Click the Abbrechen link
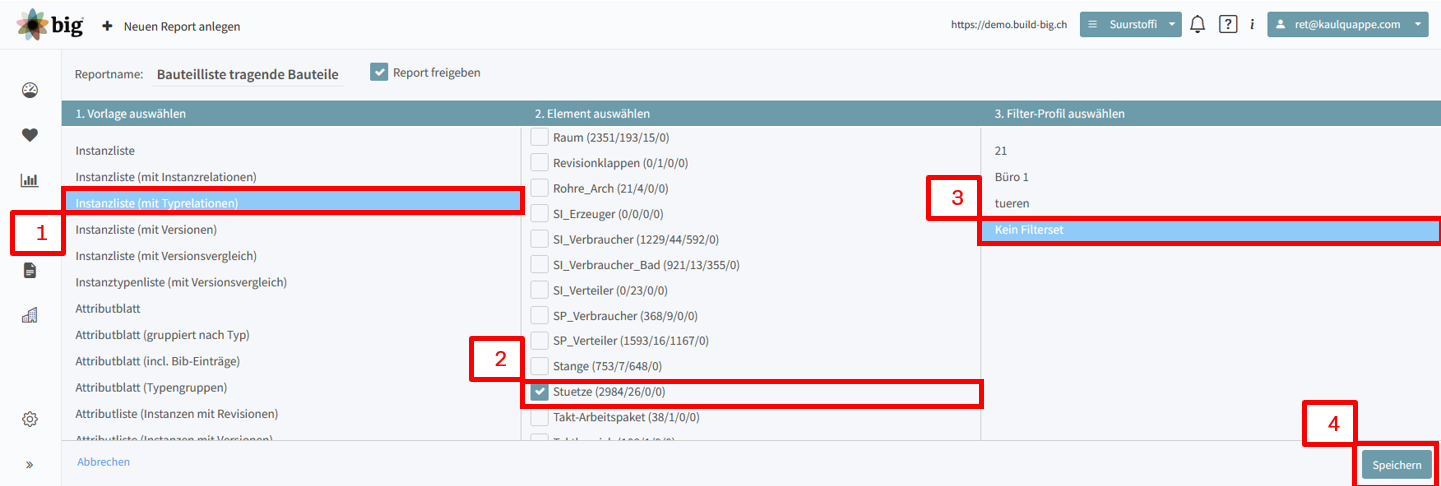The height and width of the screenshot is (486, 1441). pyautogui.click(x=104, y=462)
